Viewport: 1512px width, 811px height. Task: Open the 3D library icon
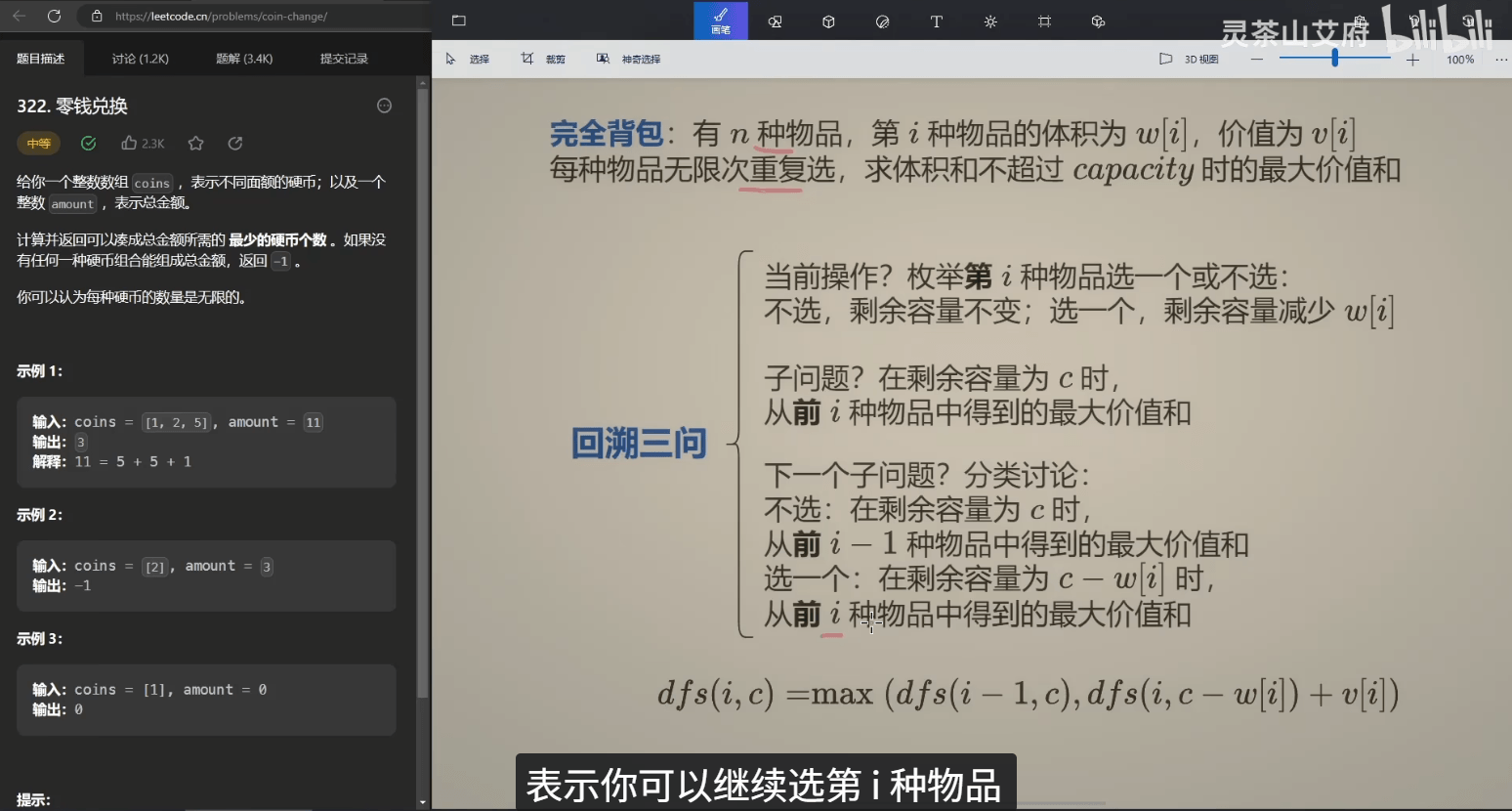pos(1098,21)
